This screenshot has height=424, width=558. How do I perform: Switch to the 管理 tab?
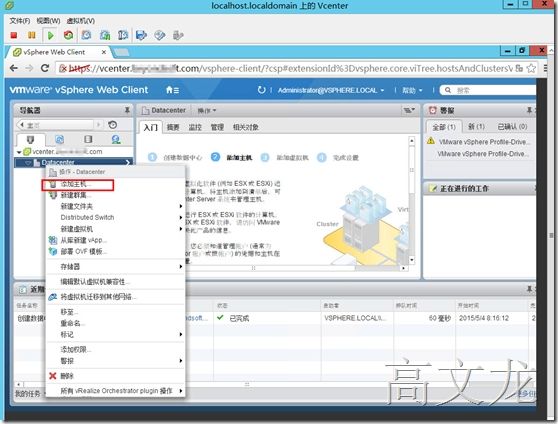point(217,127)
